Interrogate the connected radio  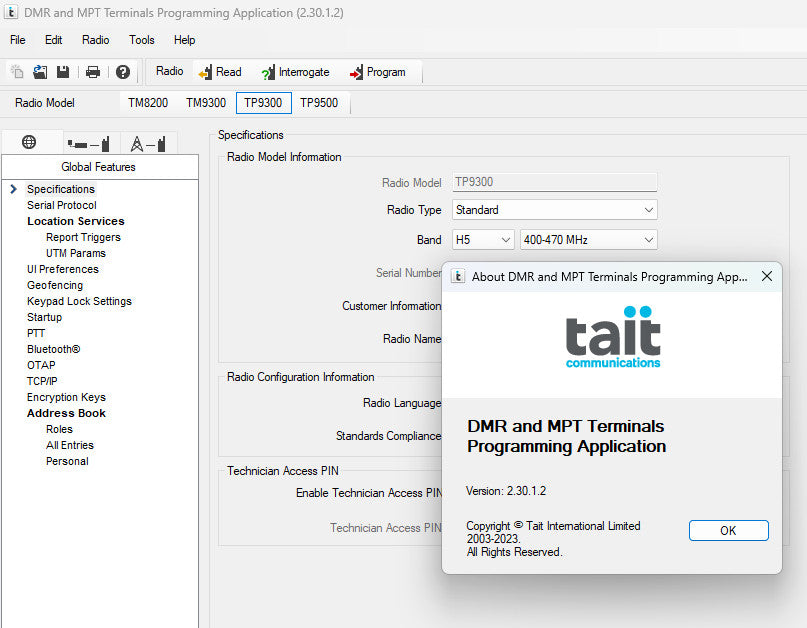tap(295, 72)
